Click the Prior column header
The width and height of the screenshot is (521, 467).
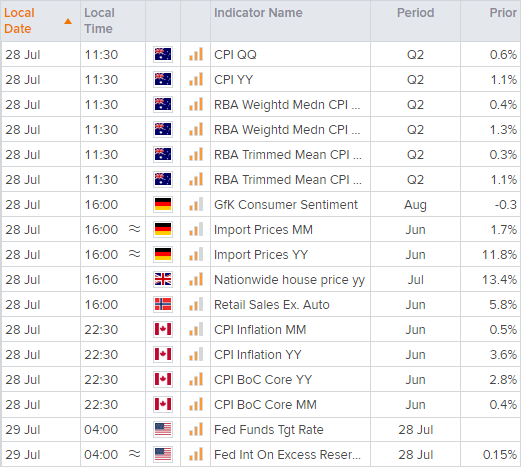tap(503, 13)
